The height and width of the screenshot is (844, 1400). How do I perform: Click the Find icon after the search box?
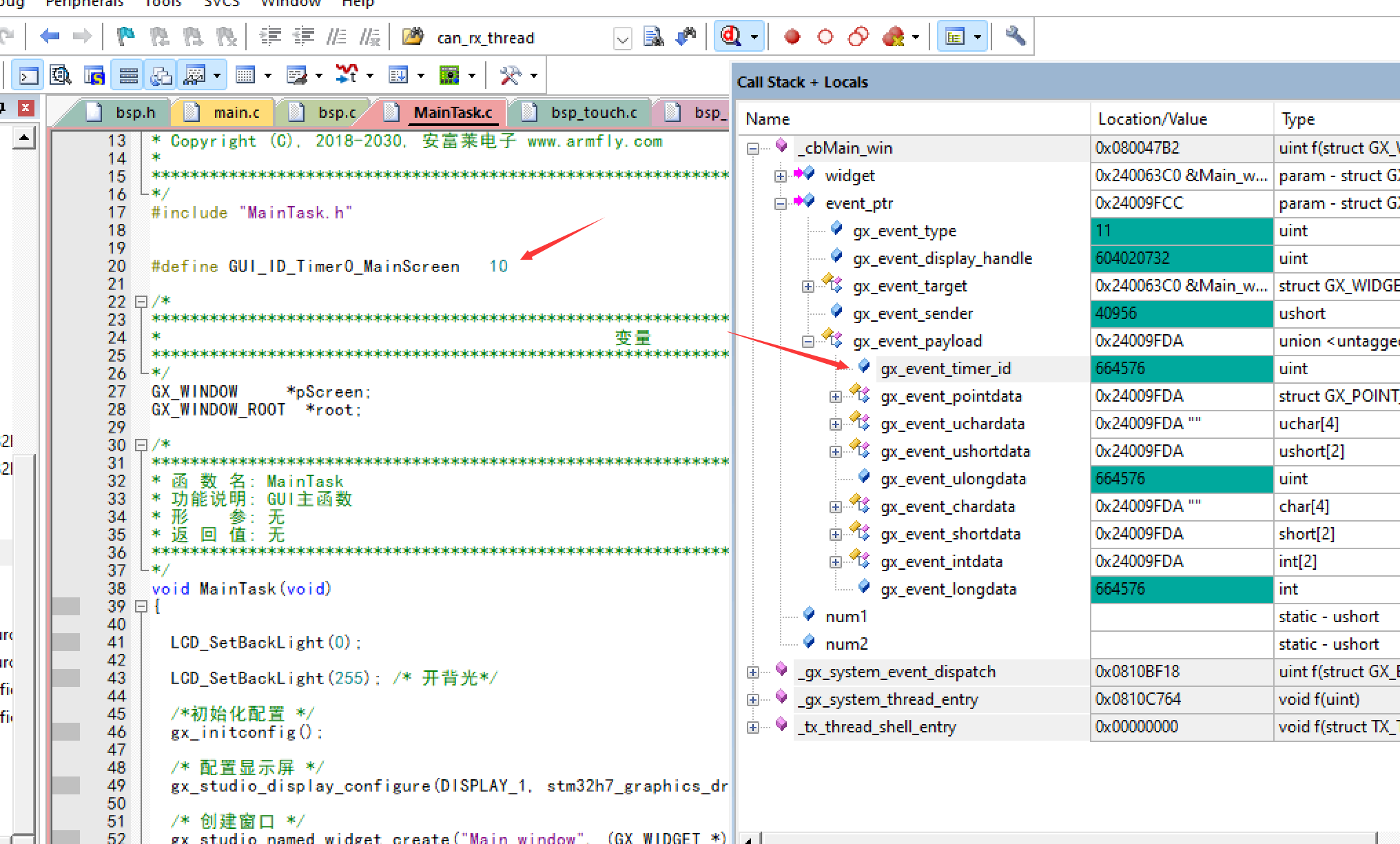click(653, 36)
